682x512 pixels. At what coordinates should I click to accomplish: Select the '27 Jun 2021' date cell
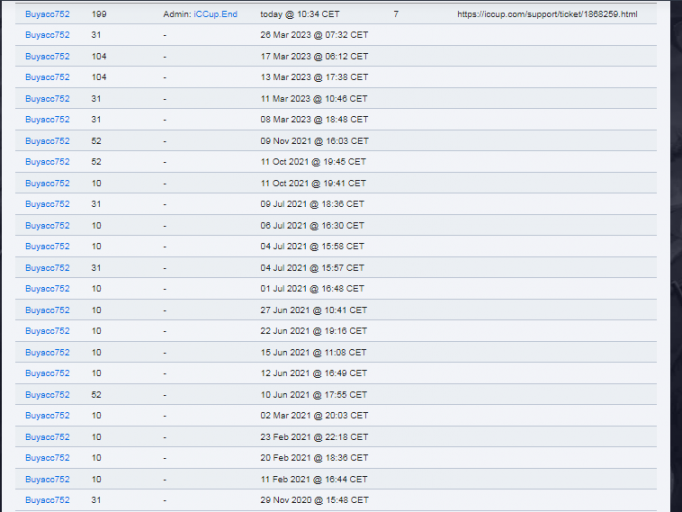click(314, 310)
